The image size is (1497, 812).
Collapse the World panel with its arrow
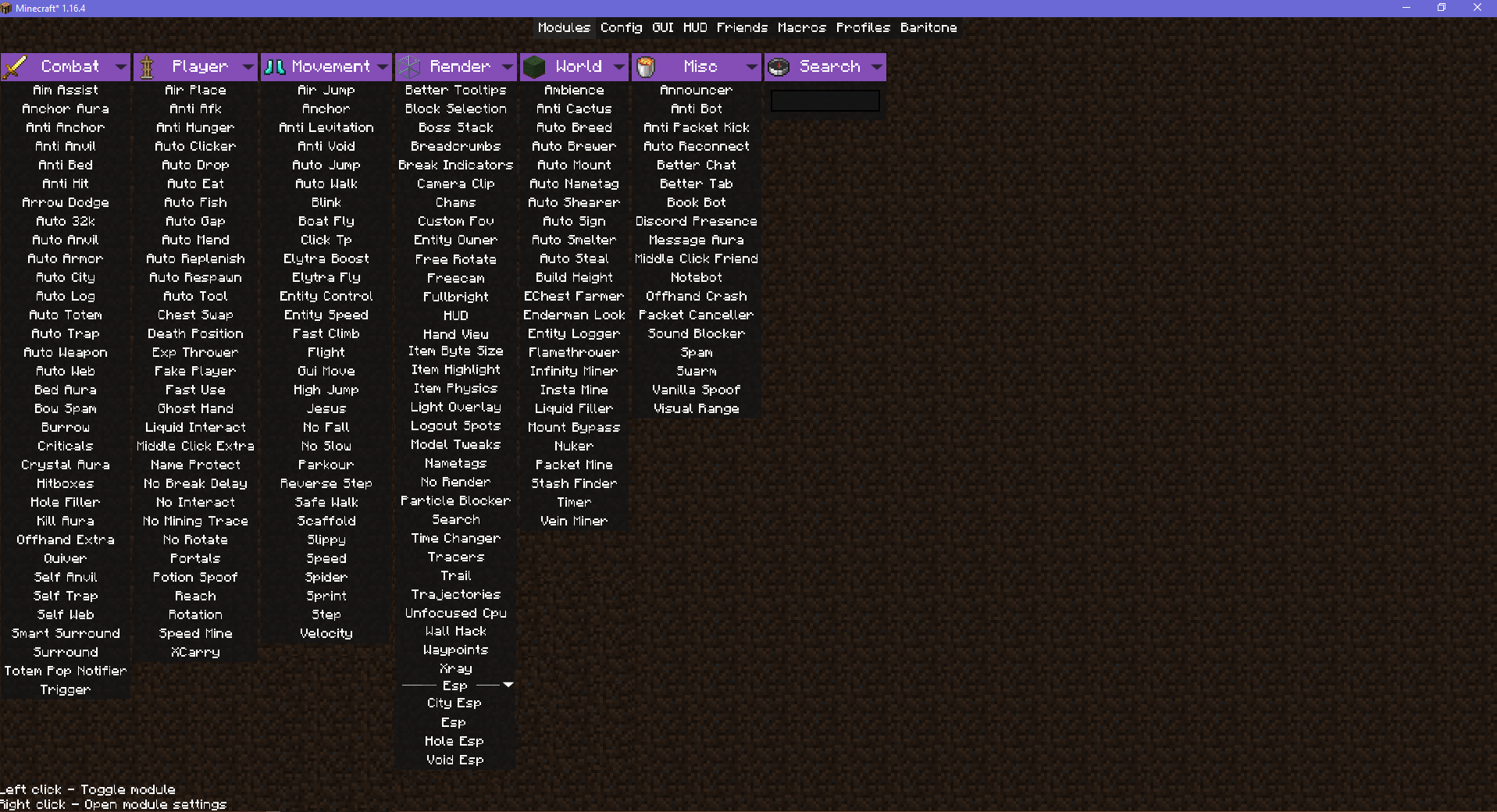pos(619,67)
